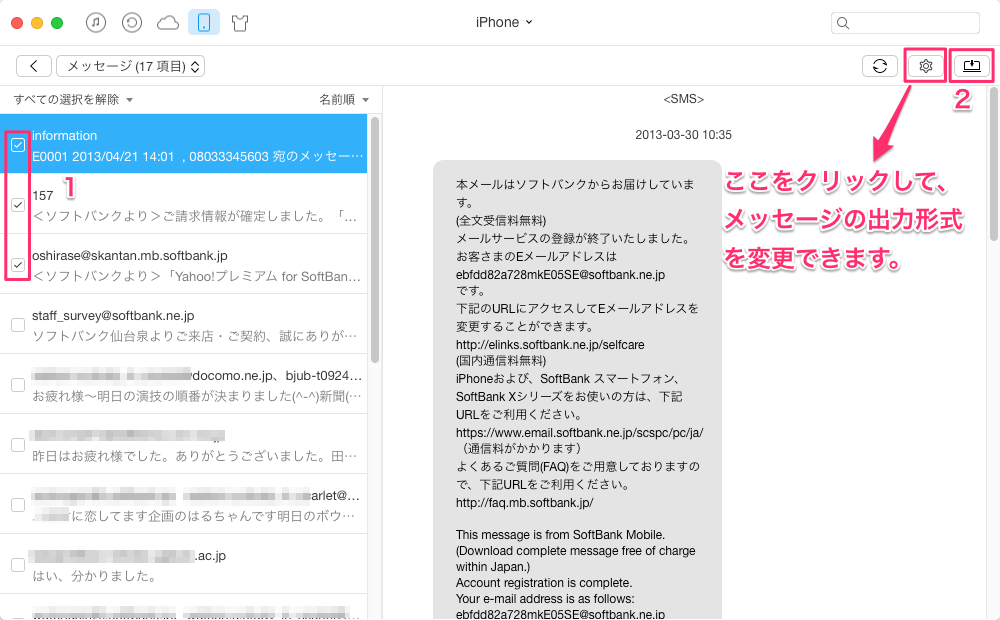Click magnifier icon in search field
Screen dimensions: 1000x620
tap(843, 23)
